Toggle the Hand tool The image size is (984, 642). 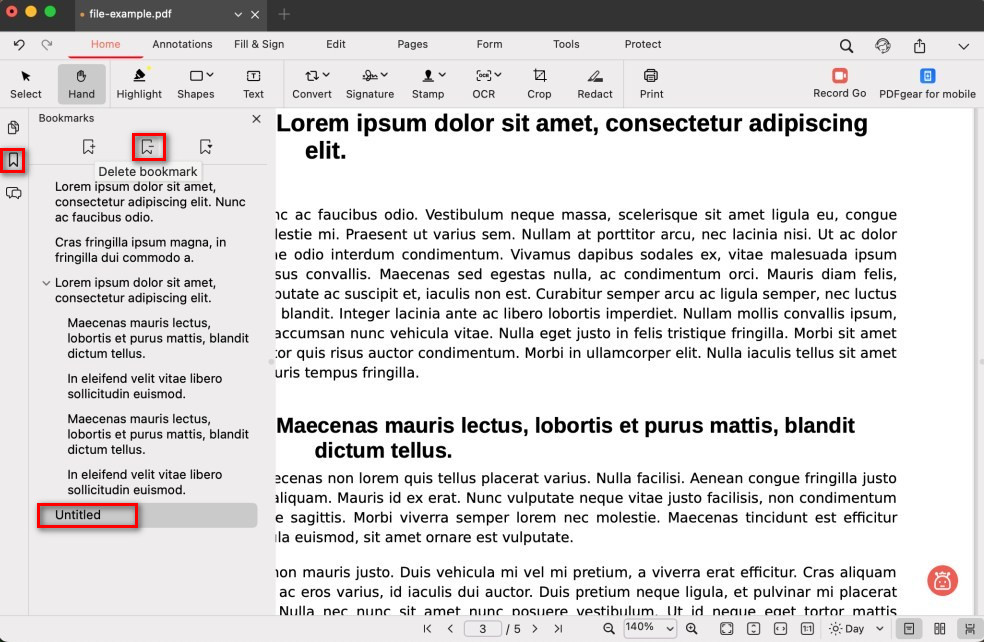click(x=81, y=83)
